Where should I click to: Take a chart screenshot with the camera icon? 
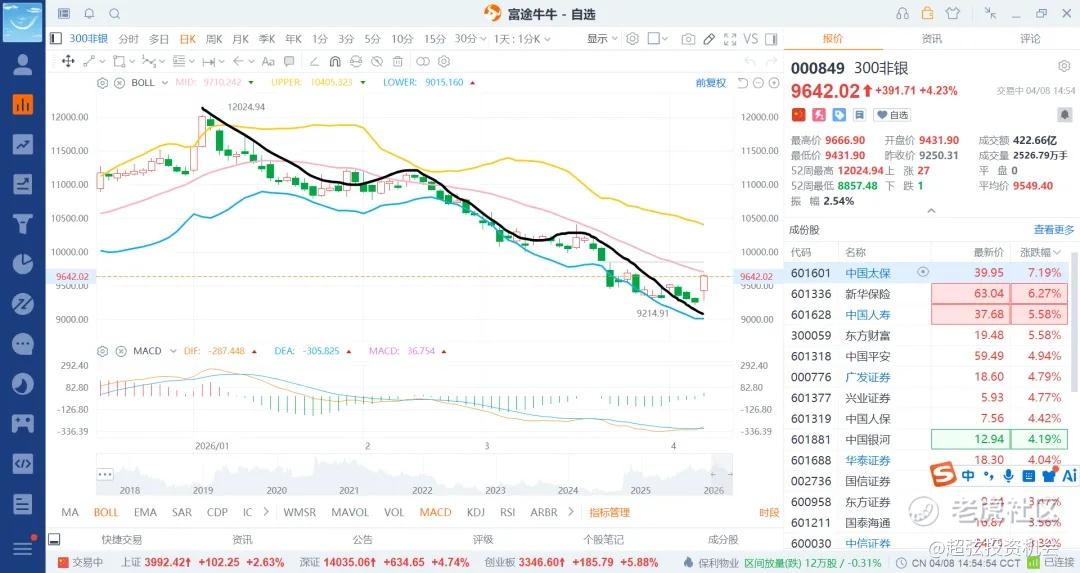point(688,39)
